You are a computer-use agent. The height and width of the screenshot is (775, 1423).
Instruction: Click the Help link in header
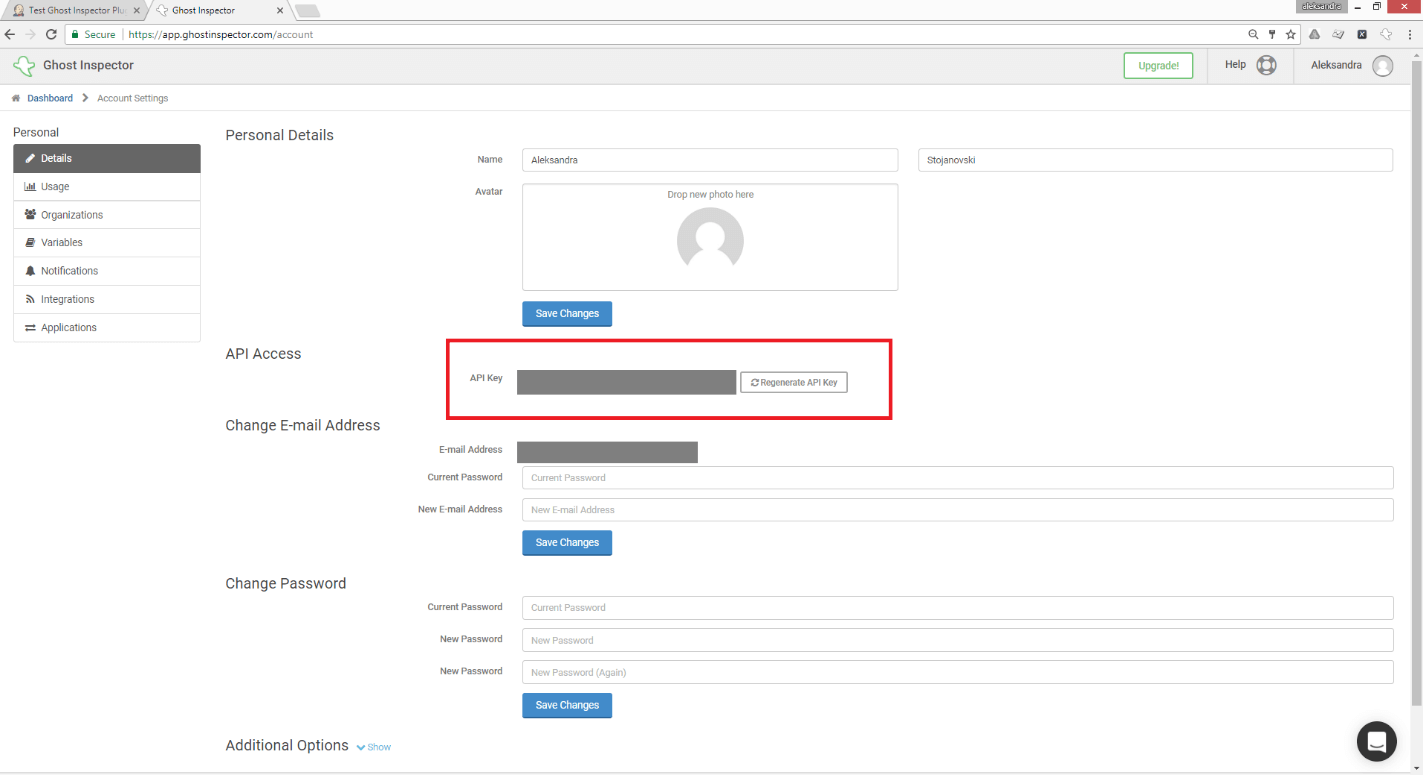click(1235, 65)
